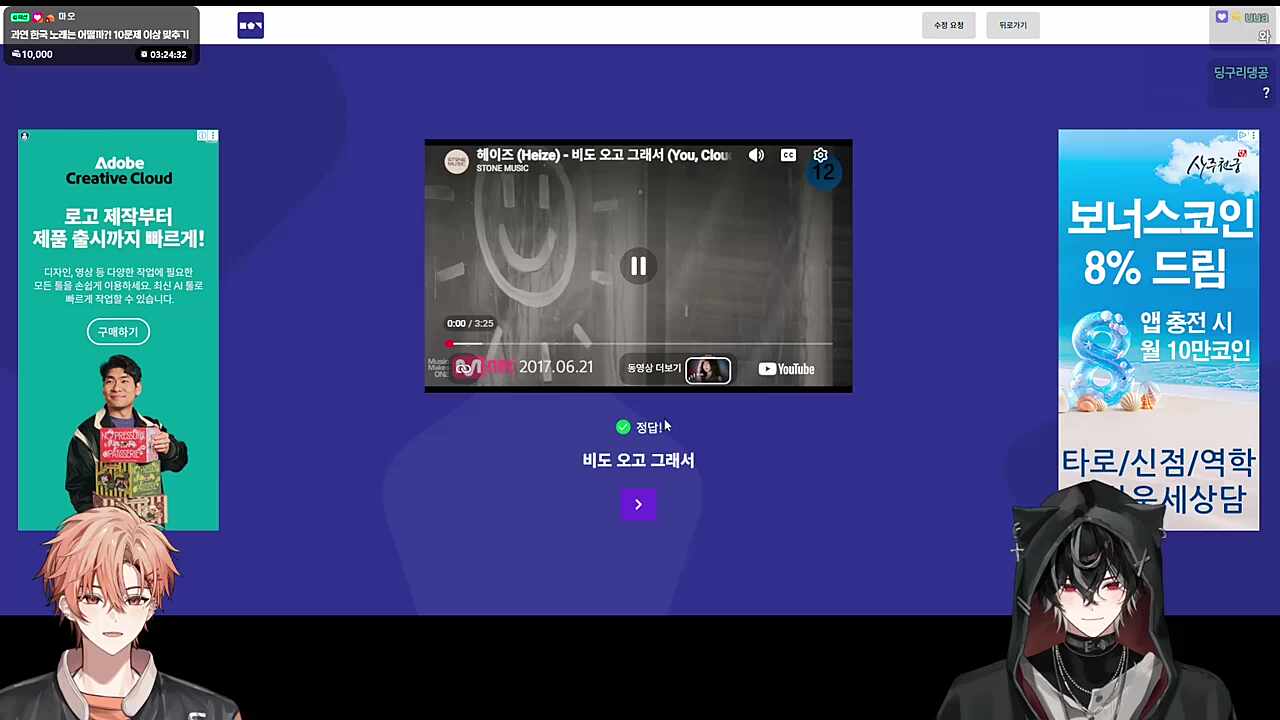Open ad options menu on right banner ad
The image size is (1280, 720).
point(1254,135)
